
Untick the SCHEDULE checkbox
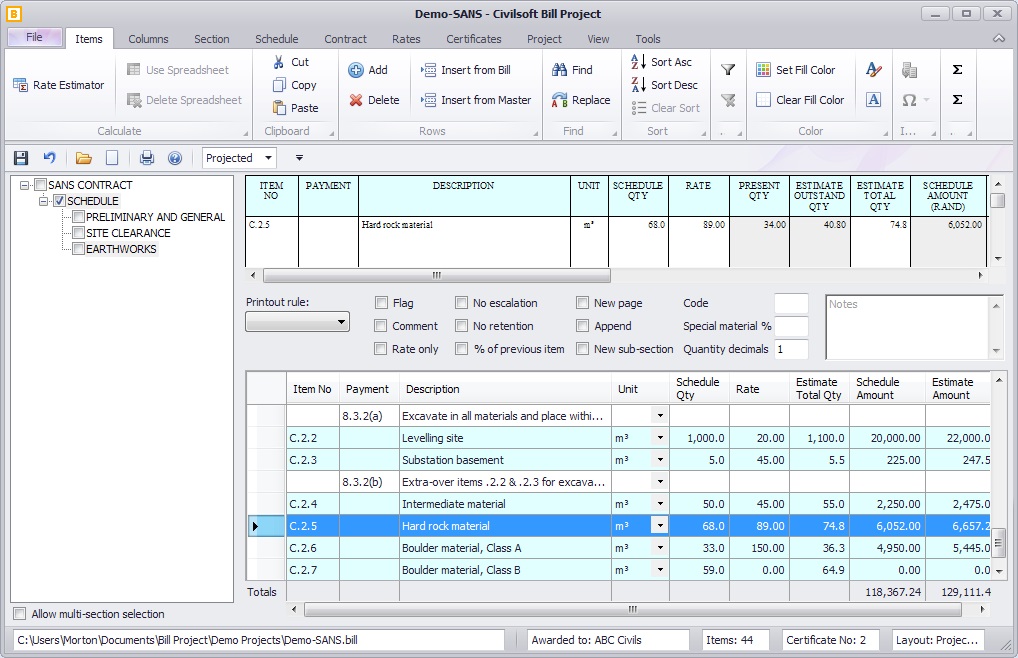coord(59,201)
